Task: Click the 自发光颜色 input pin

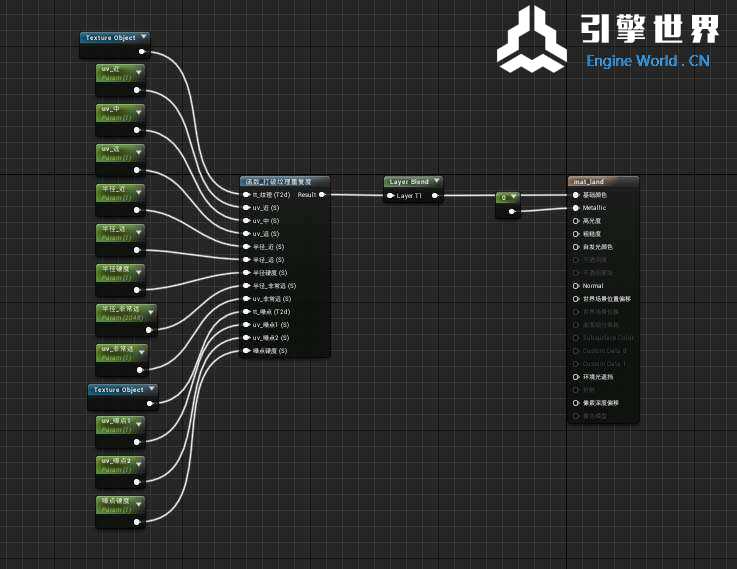Action: coord(575,247)
